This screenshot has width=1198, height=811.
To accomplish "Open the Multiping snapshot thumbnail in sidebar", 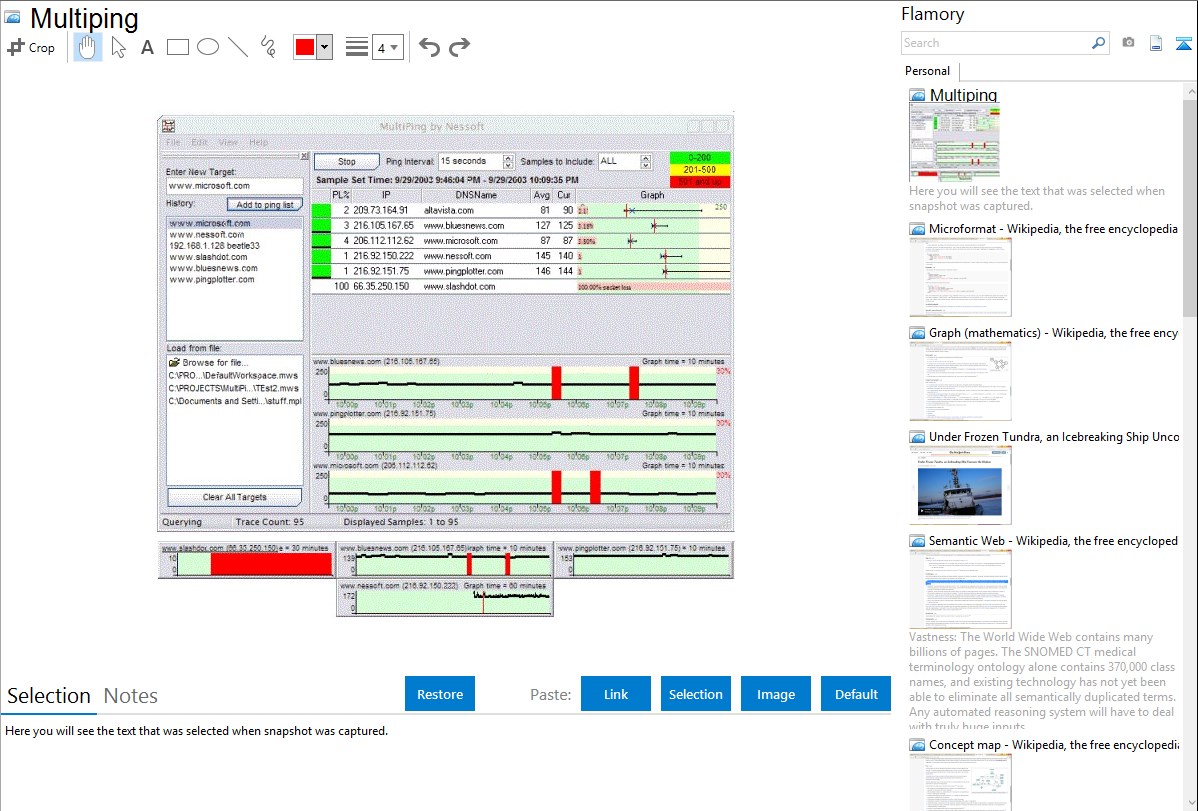I will tap(954, 142).
